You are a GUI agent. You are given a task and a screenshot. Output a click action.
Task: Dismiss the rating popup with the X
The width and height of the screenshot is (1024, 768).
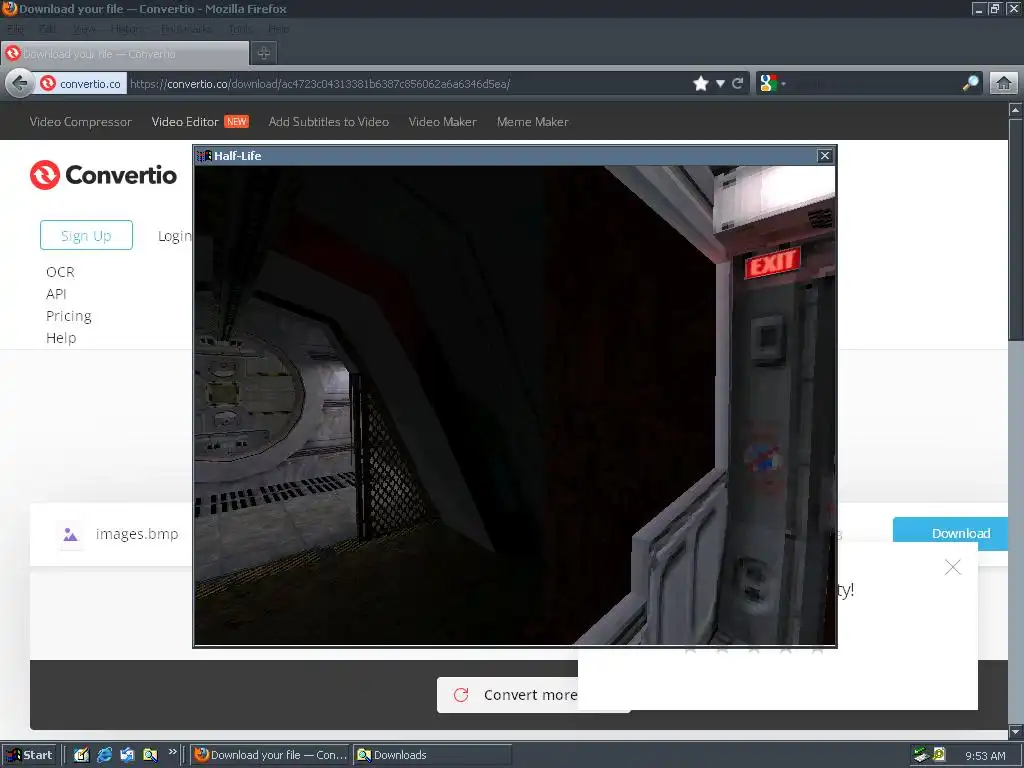[x=953, y=567]
